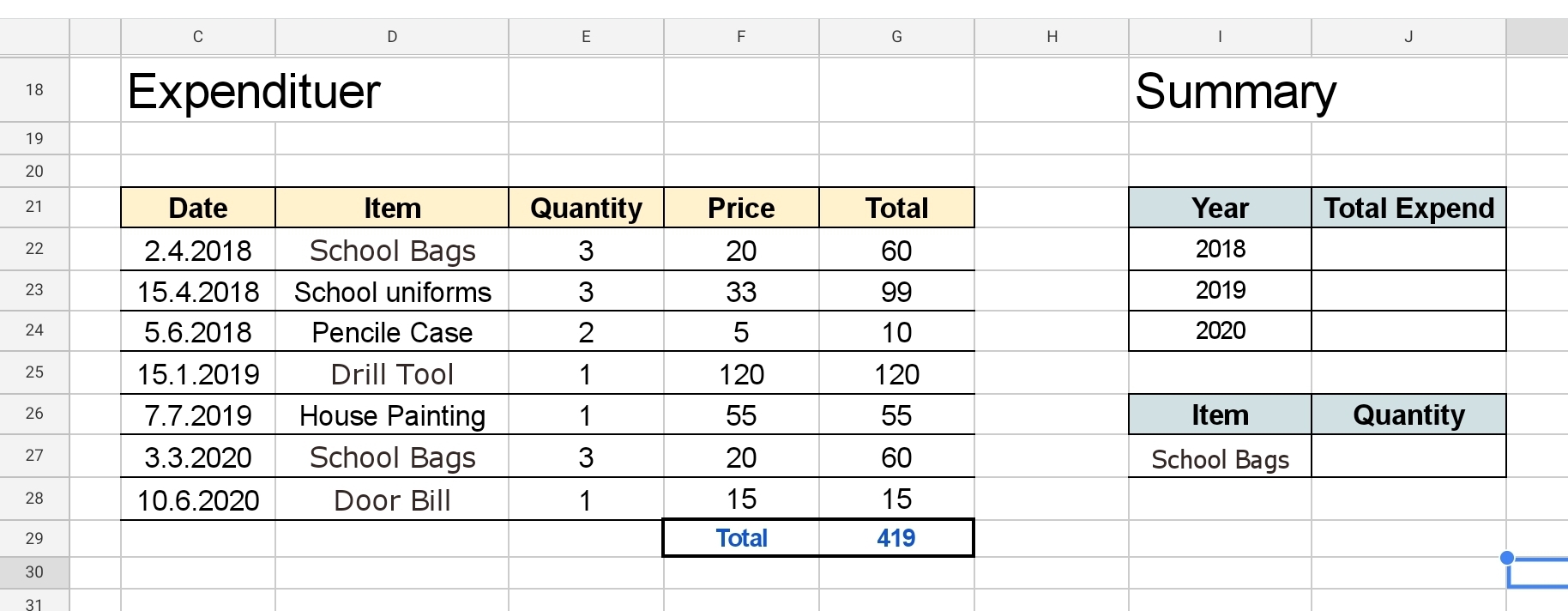Select row 25 header
The image size is (1568, 611).
click(x=34, y=372)
